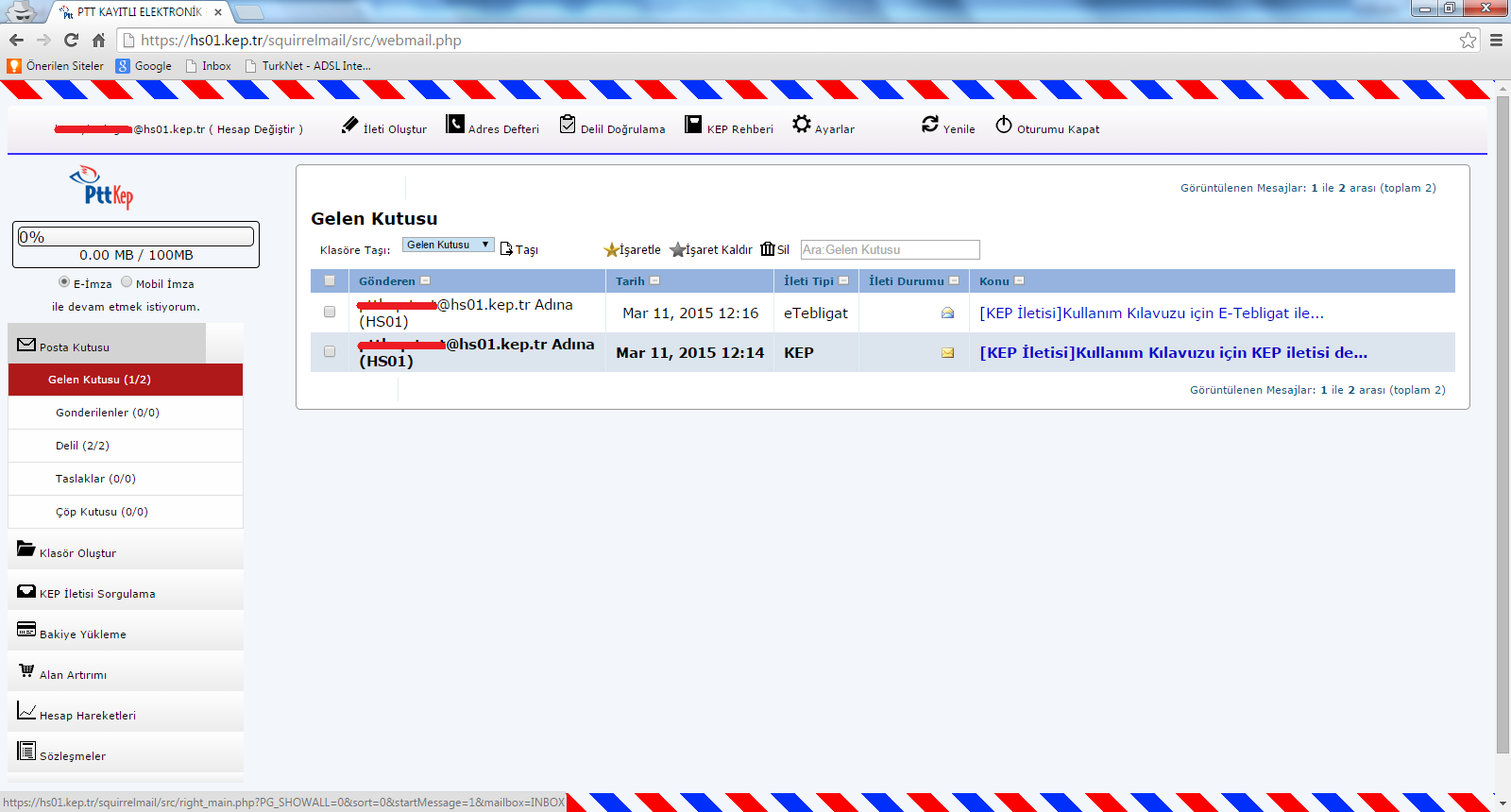Click the Mar 11, 2015 12:16 date cell
Image resolution: width=1511 pixels, height=812 pixels.
tap(690, 313)
